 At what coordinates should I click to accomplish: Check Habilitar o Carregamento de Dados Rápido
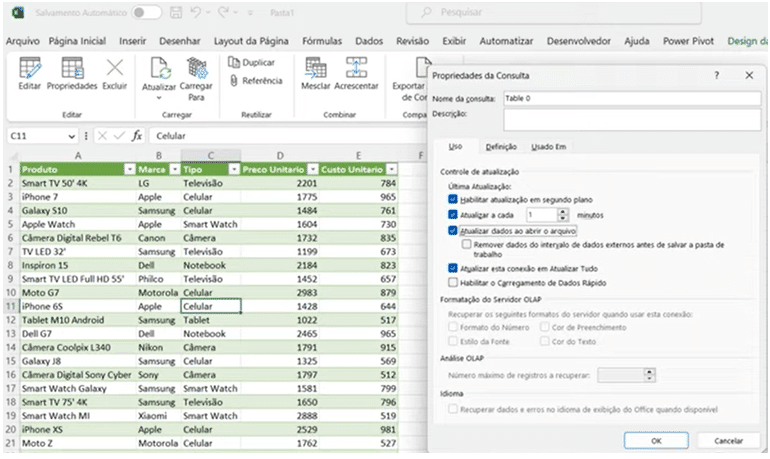[x=453, y=282]
